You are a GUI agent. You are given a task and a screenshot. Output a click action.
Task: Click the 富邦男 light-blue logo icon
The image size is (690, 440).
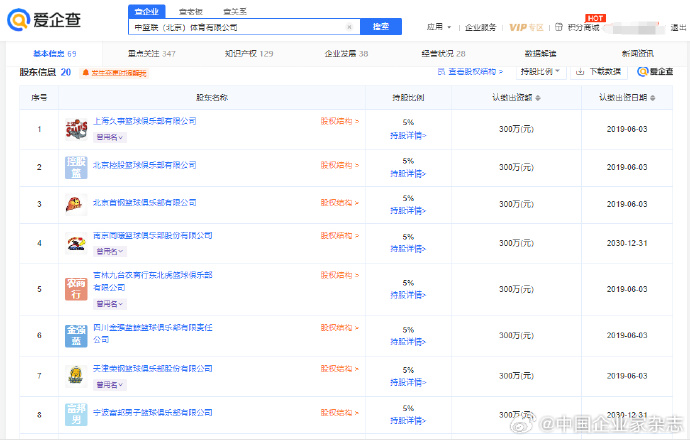click(x=76, y=414)
